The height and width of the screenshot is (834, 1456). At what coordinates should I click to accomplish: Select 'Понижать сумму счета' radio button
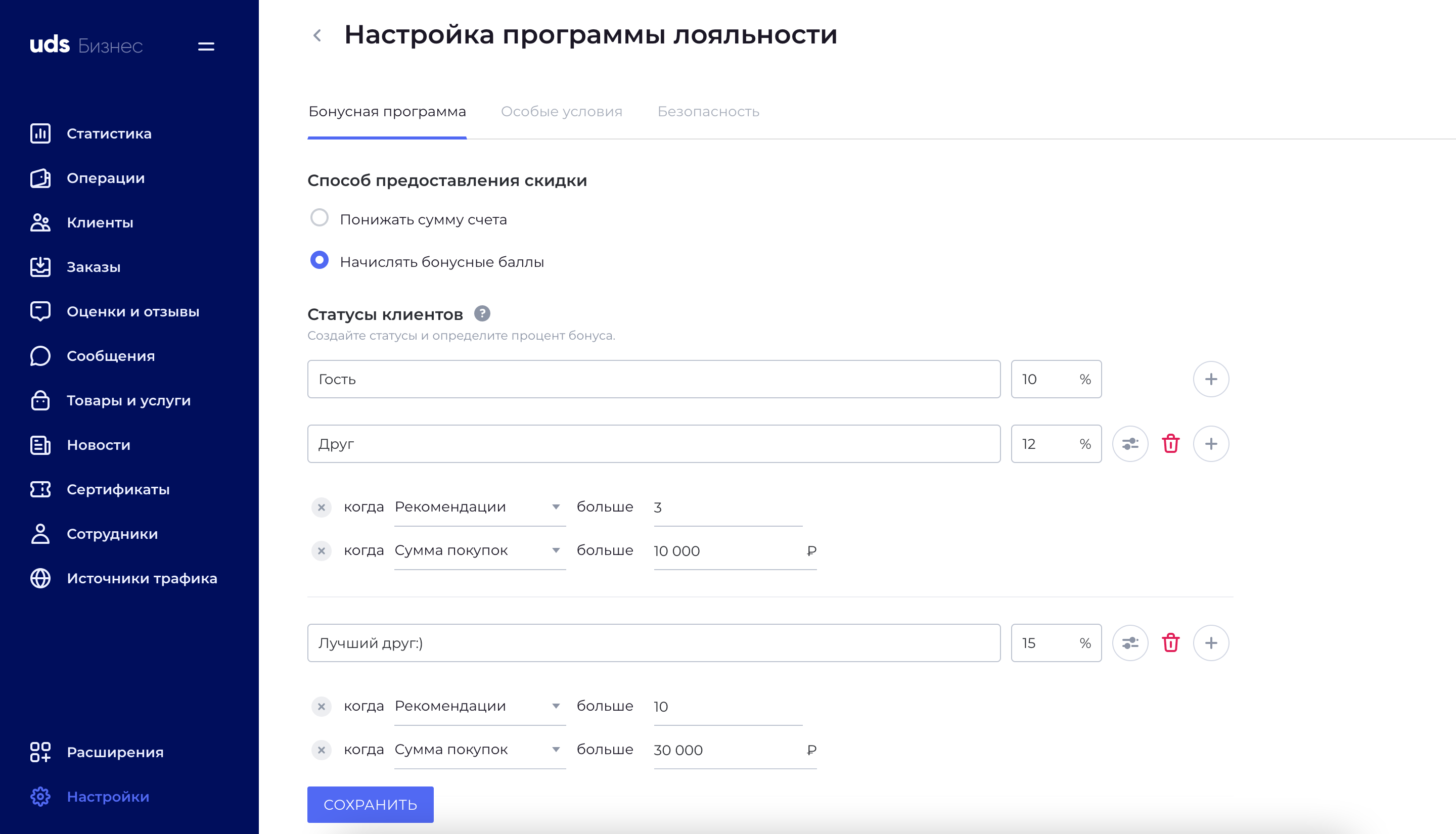[x=319, y=219]
